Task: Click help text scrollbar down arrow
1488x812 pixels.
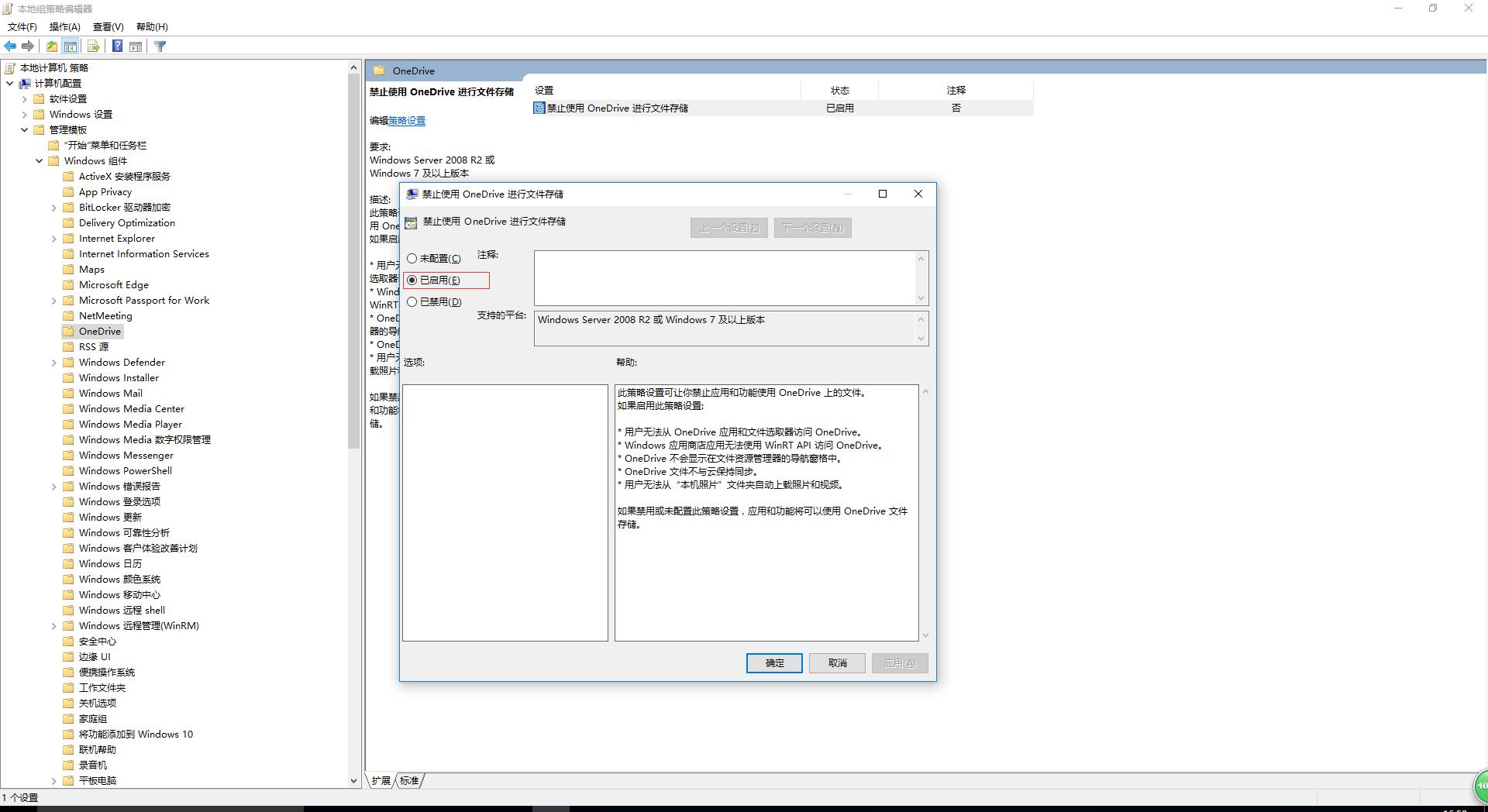Action: click(925, 635)
